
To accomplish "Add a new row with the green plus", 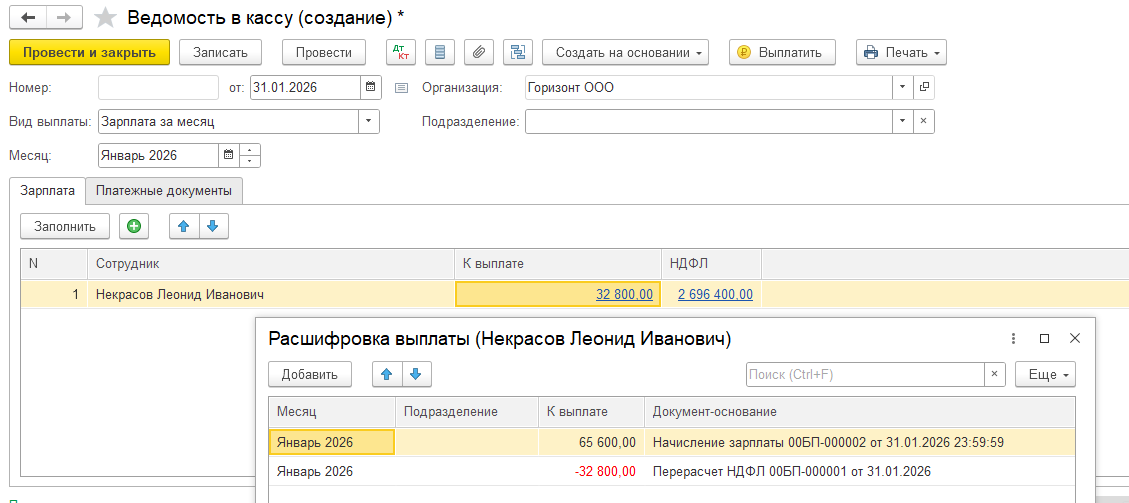I will point(134,226).
